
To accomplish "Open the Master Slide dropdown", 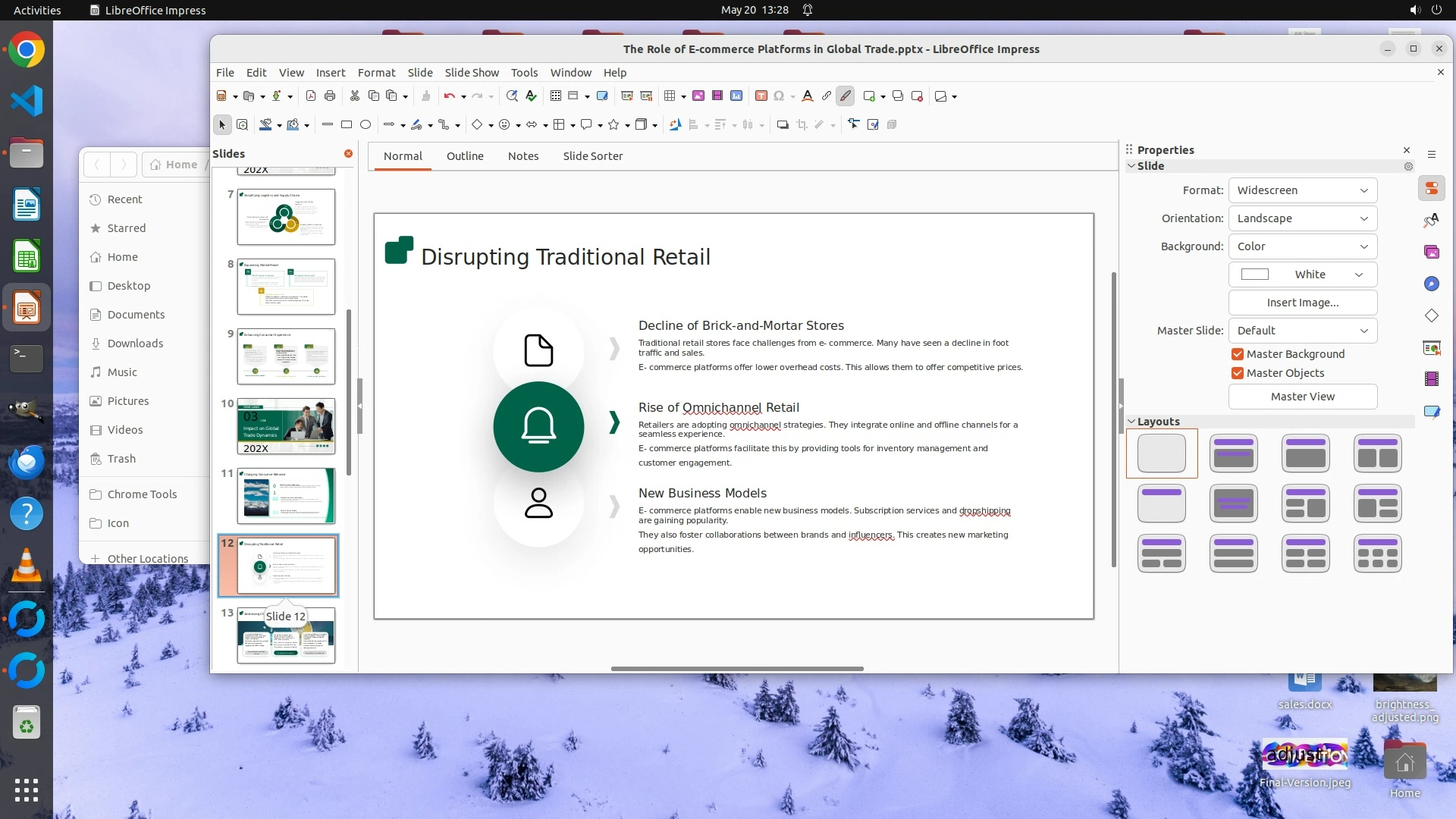I will 1302,331.
